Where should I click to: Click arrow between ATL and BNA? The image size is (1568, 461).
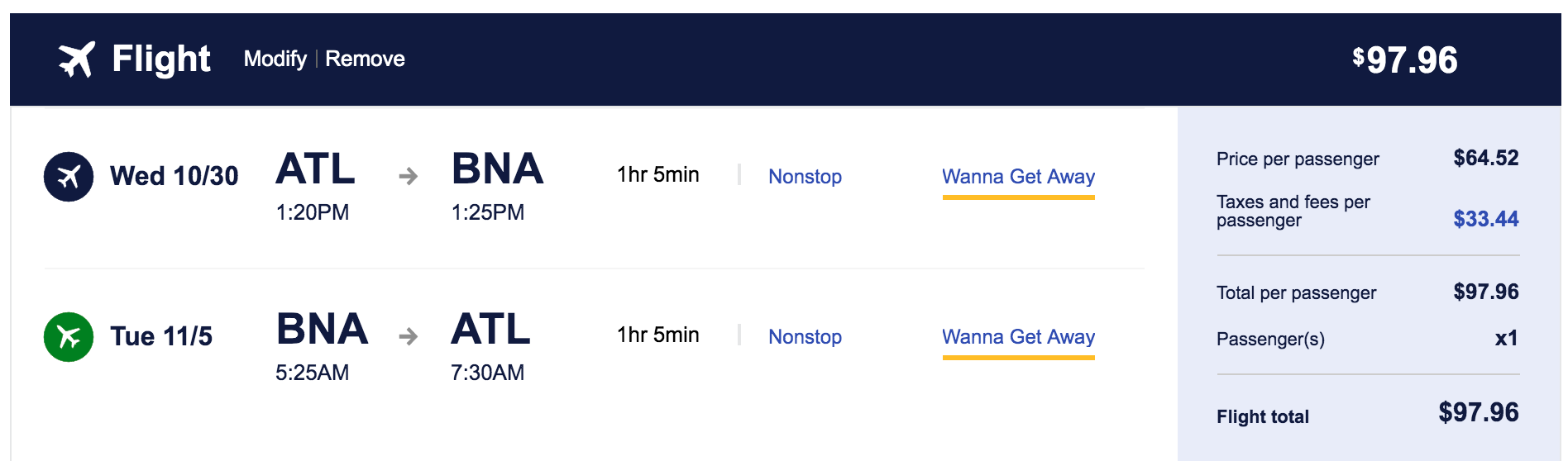pyautogui.click(x=408, y=176)
